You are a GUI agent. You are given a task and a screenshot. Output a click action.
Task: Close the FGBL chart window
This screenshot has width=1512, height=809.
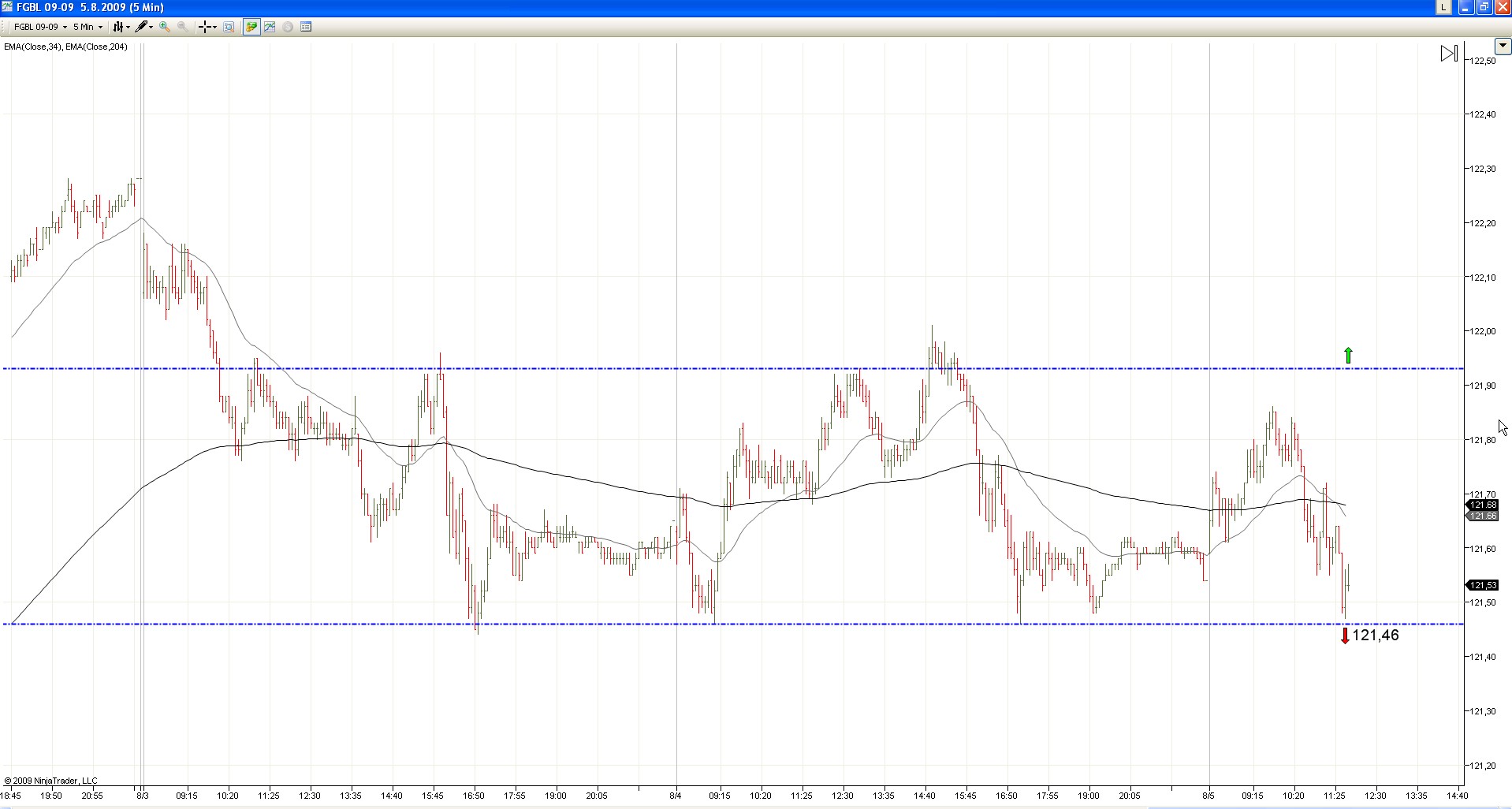click(1502, 7)
